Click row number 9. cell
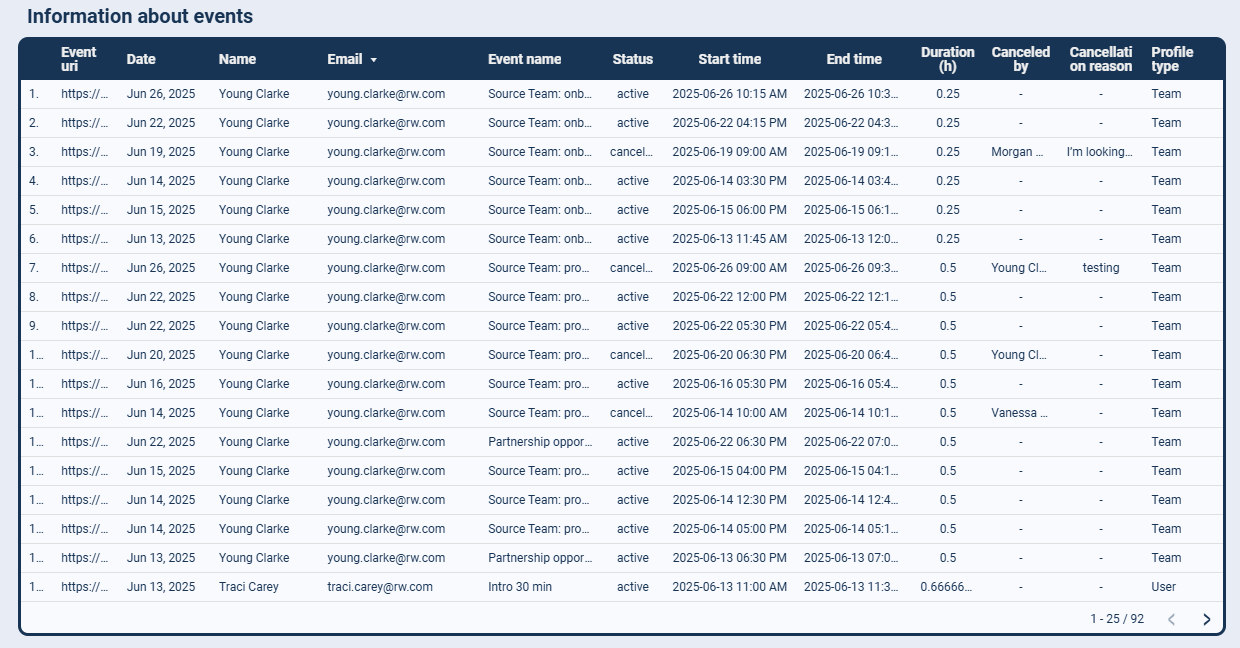The height and width of the screenshot is (648, 1240). click(34, 326)
